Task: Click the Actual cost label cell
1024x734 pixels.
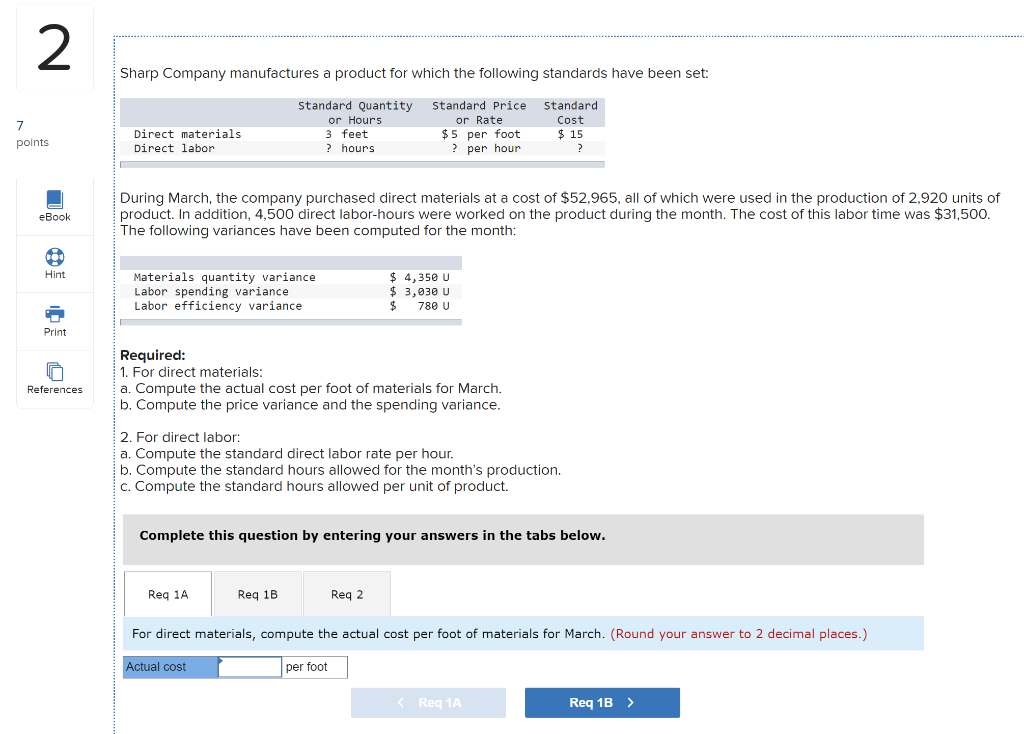Action: point(165,666)
